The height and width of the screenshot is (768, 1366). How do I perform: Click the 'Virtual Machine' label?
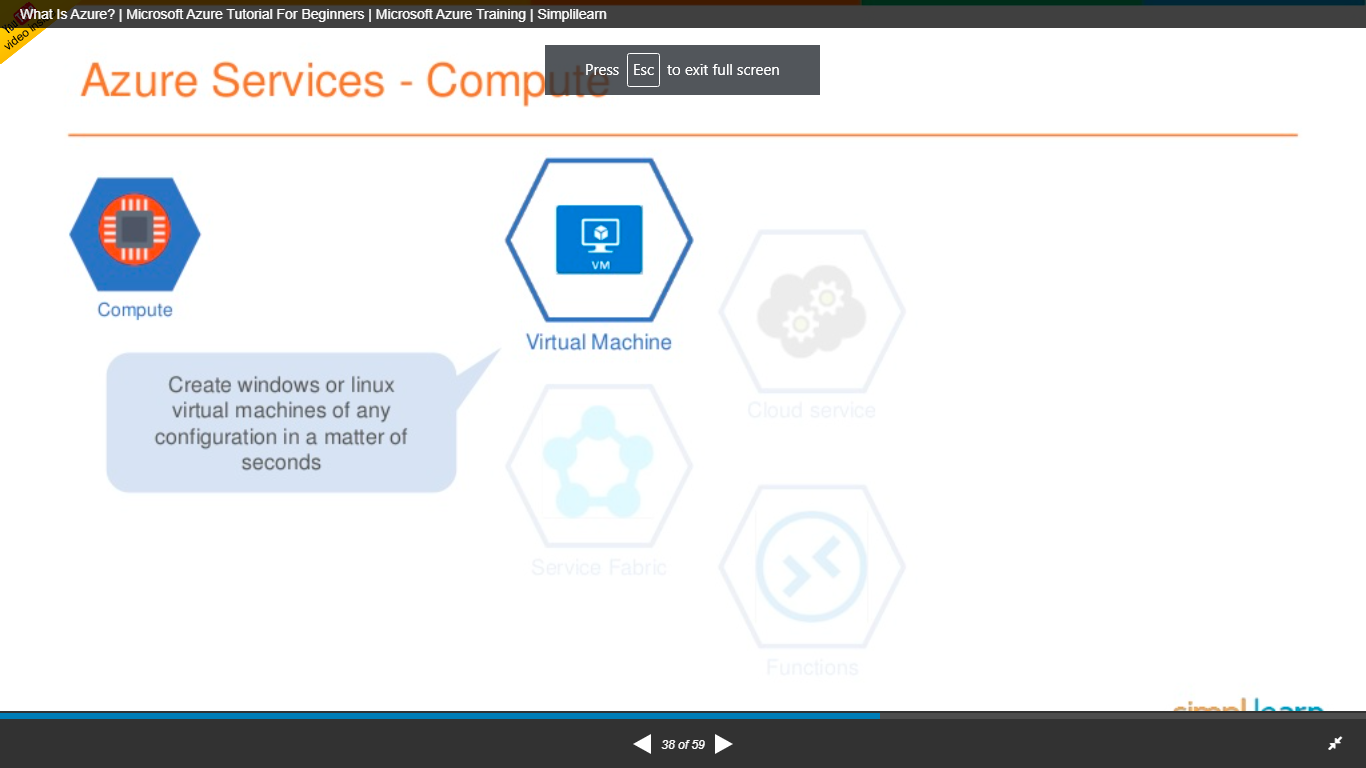pos(599,342)
